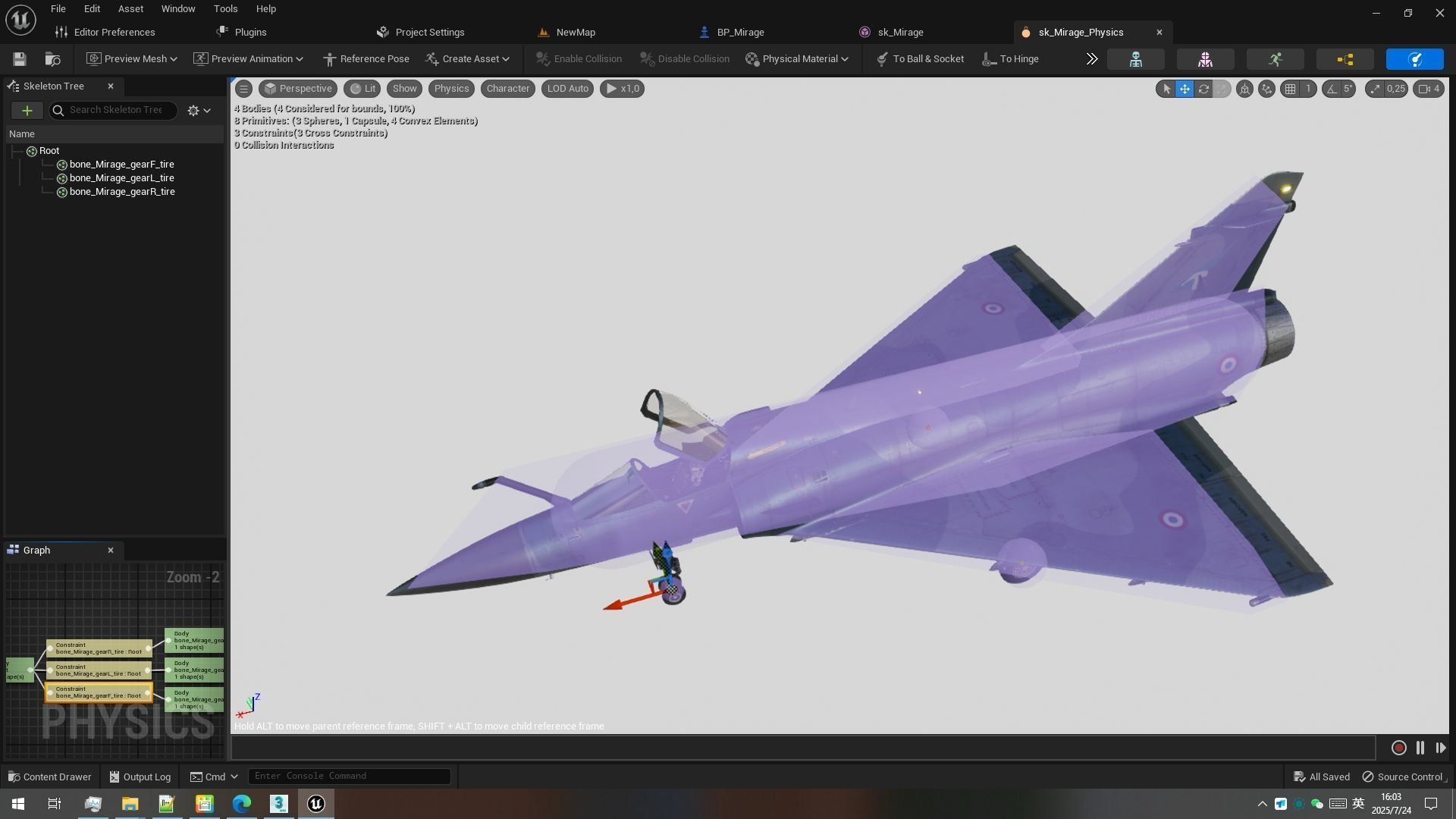Expand the hidden toolbar items double chevron
1456x819 pixels.
(x=1091, y=59)
